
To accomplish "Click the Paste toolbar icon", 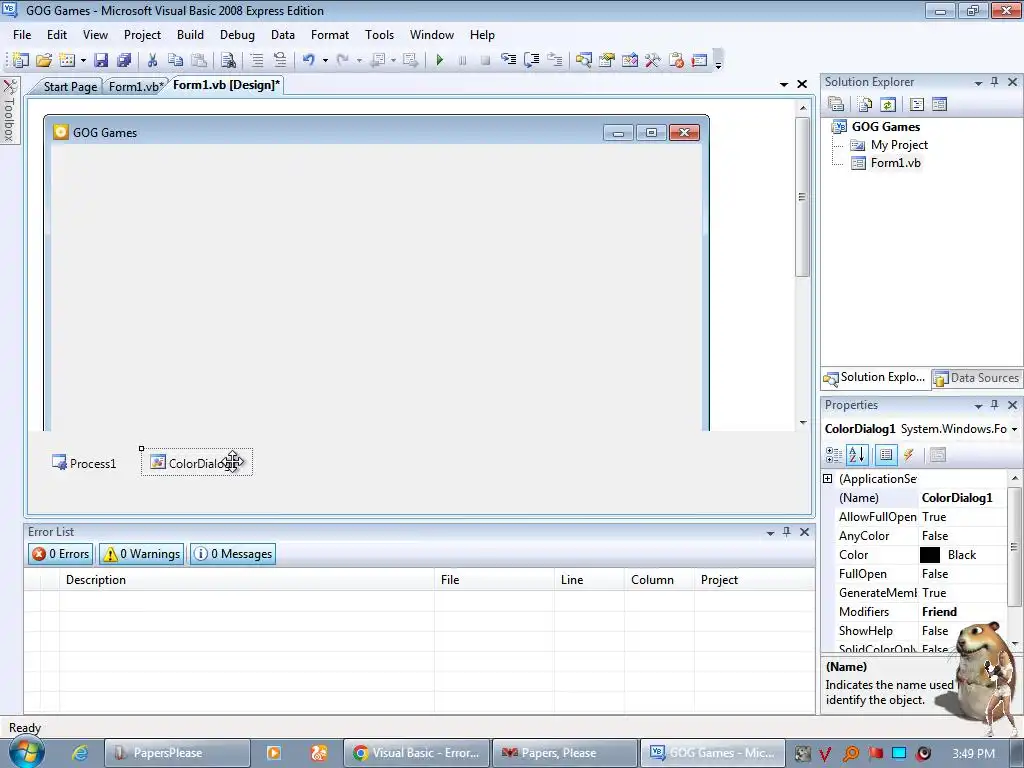I will [x=199, y=60].
